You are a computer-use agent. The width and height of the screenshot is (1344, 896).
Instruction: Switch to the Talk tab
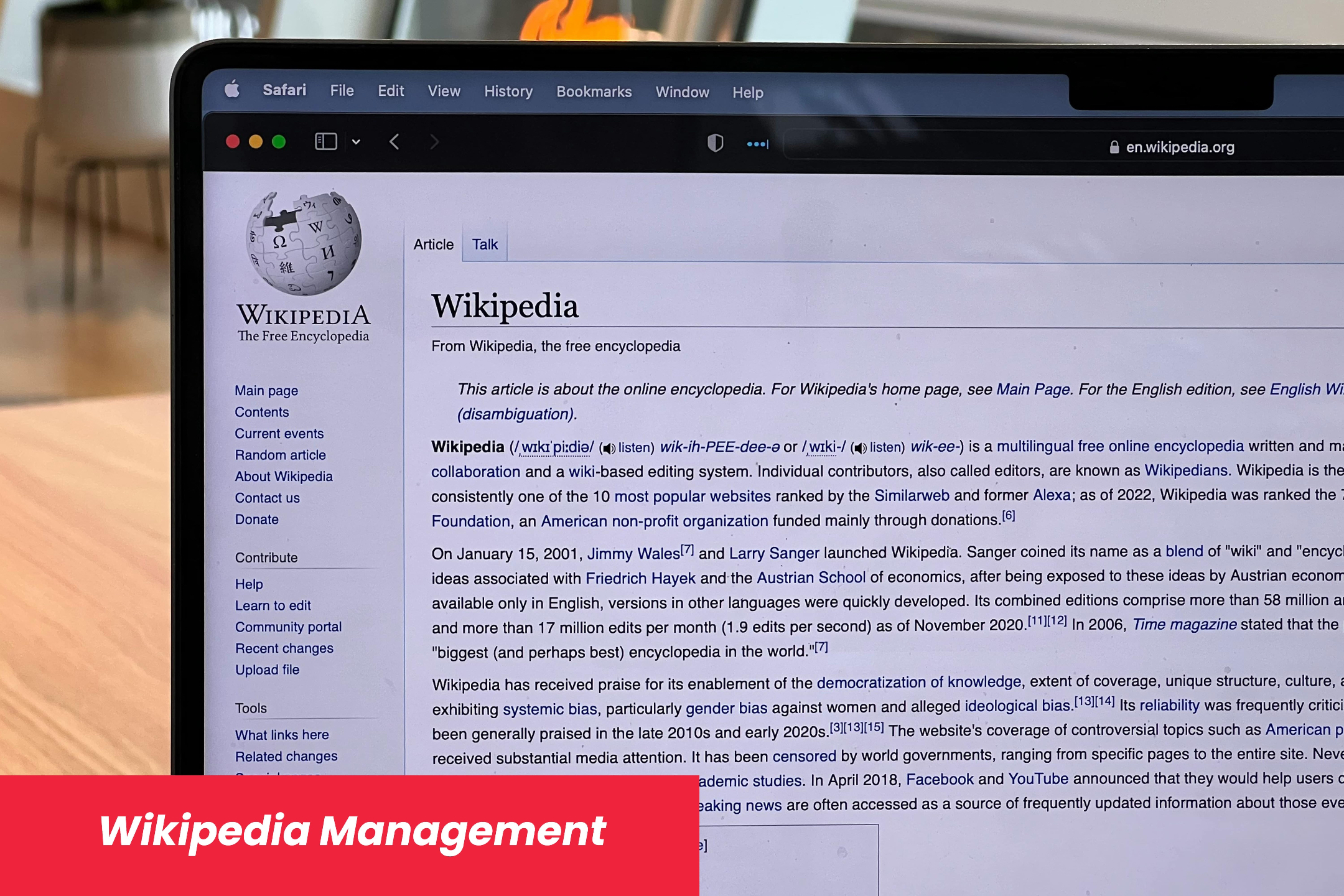point(485,245)
